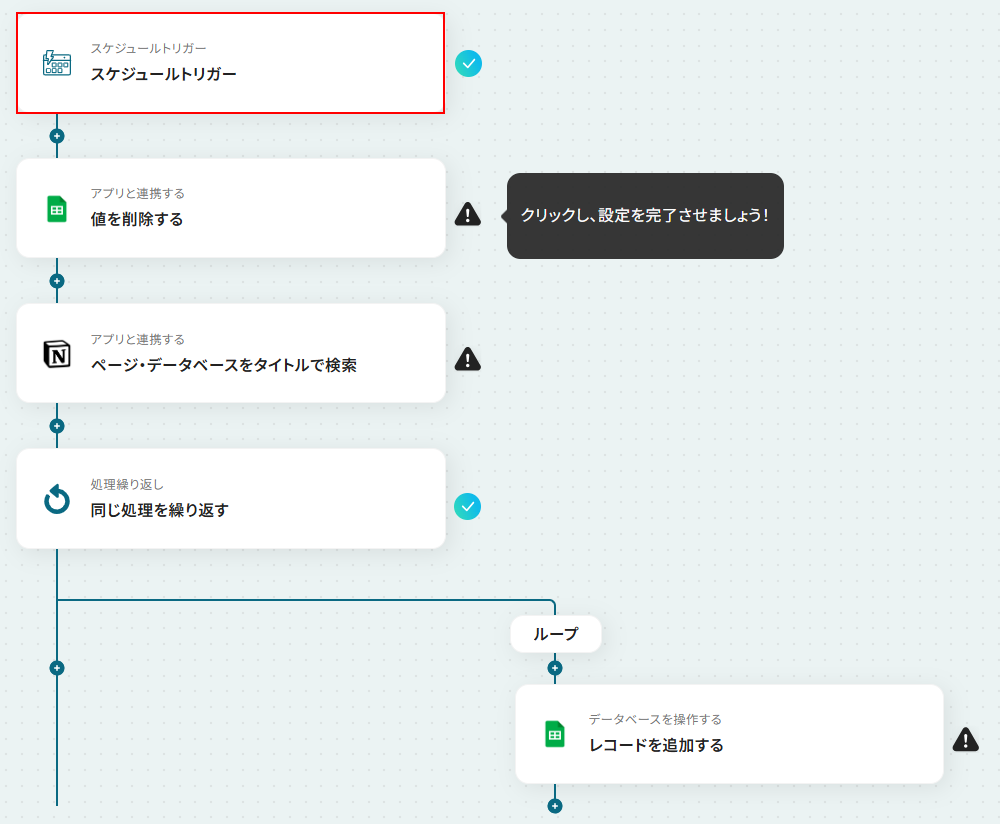Click the クリックし、設定を完了させましょう! tooltip
The image size is (1000, 824).
(x=645, y=216)
